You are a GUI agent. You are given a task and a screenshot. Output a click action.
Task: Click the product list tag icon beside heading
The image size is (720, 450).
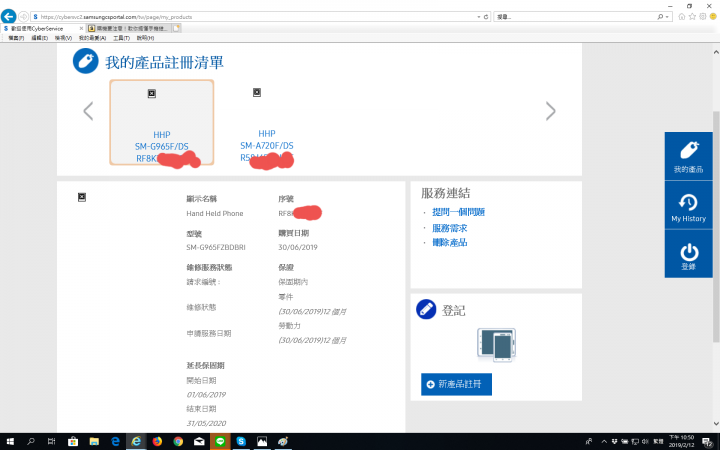(x=86, y=61)
